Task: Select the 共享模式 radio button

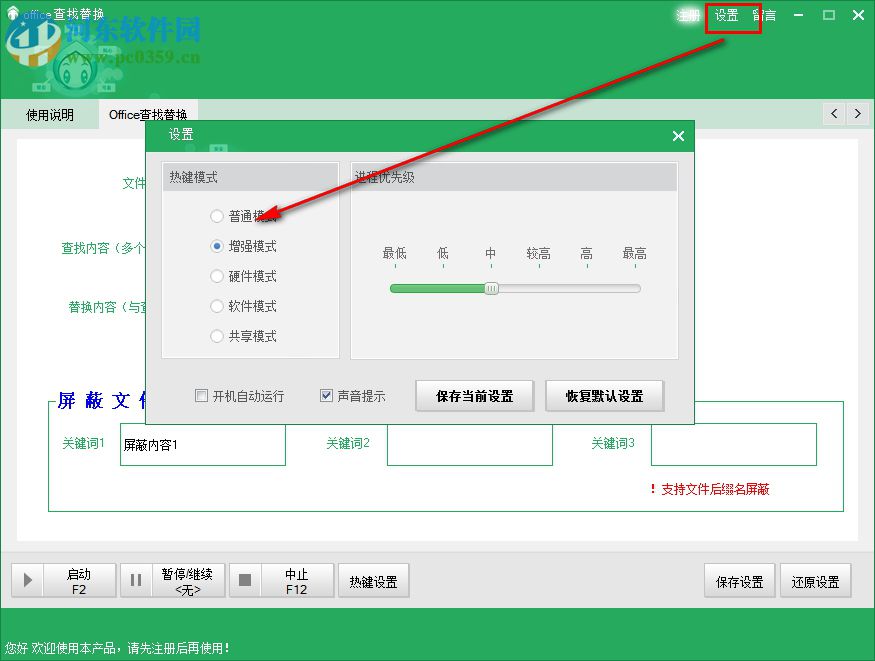Action: pyautogui.click(x=216, y=336)
